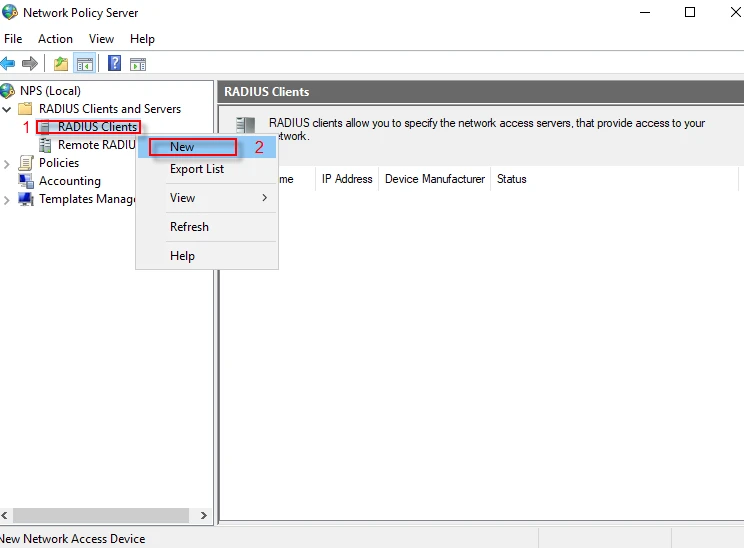Toggle the Show/Hide Console Tree icon
Viewport: 744px width, 548px height.
[85, 64]
